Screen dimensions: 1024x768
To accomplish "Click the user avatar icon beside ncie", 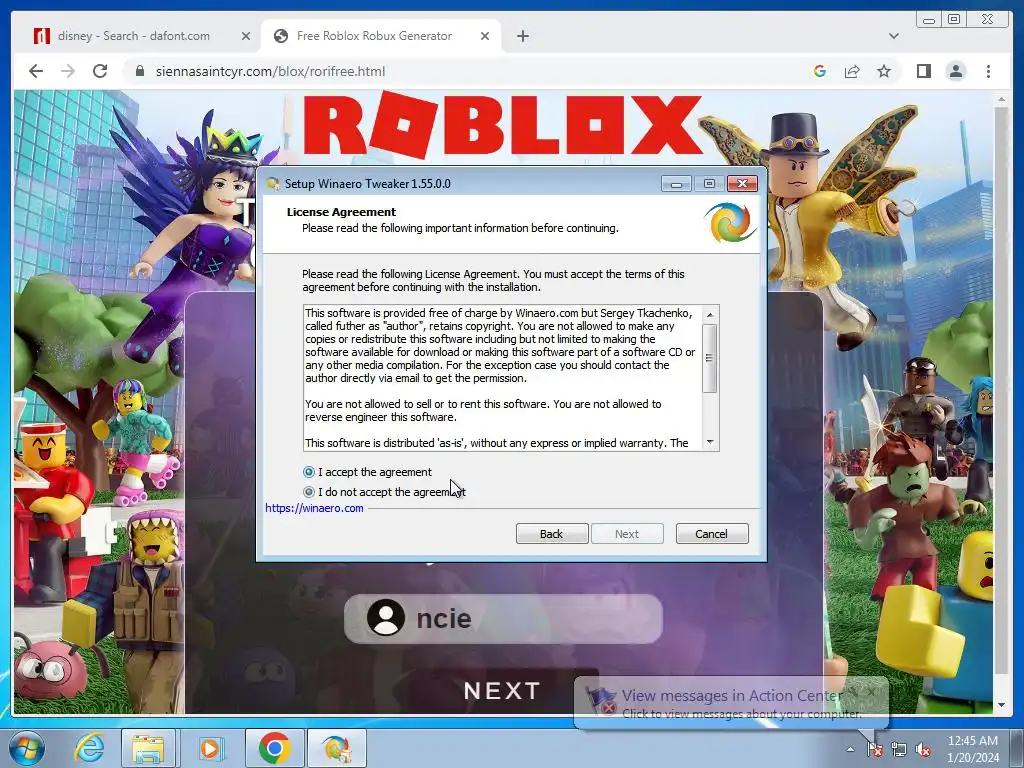I will (386, 618).
